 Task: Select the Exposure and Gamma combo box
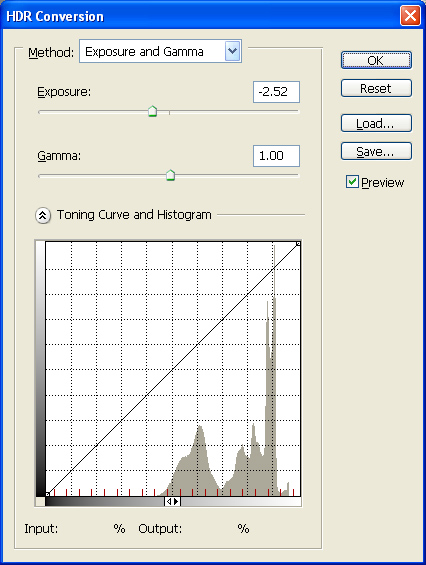(x=160, y=51)
